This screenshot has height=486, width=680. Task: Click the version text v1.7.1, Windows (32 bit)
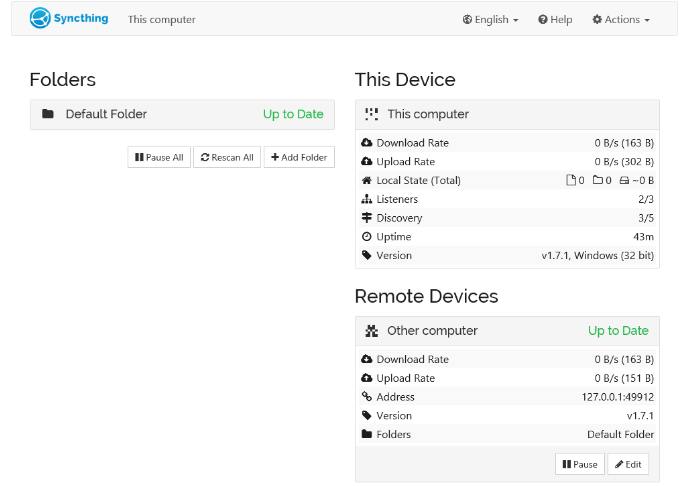coord(598,256)
